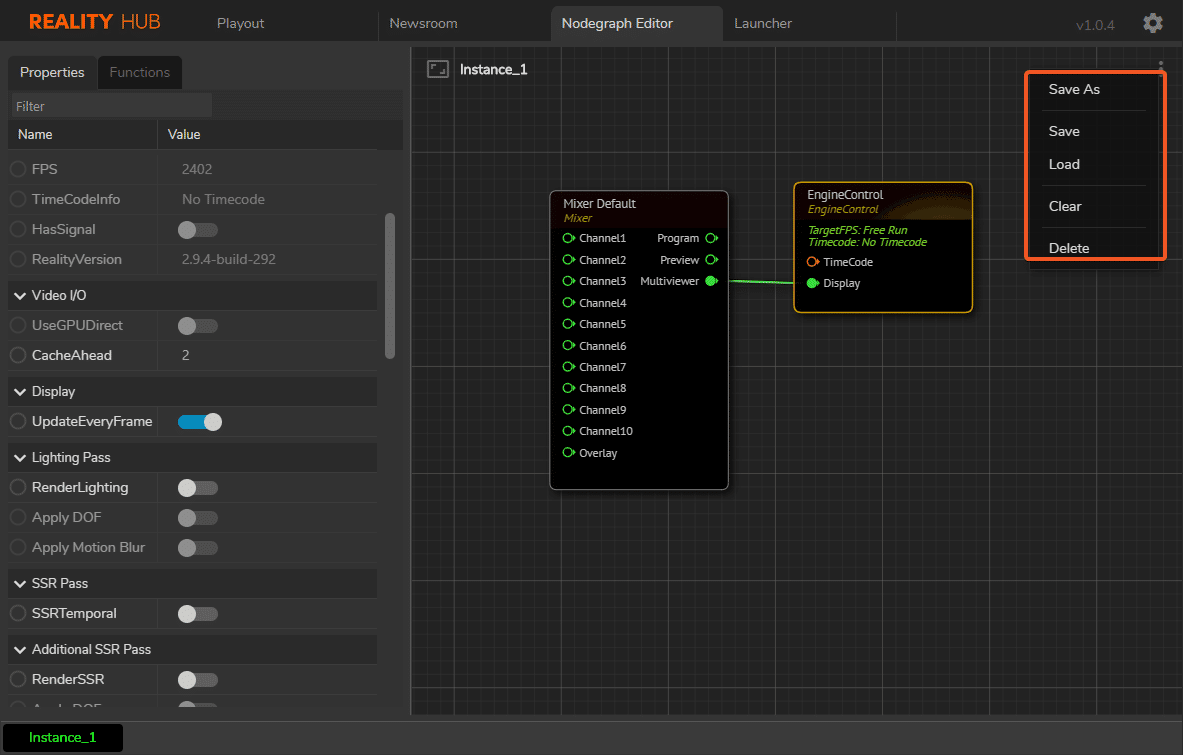Click the TimeCode pin on EngineControl
Viewport: 1183px width, 755px height.
(812, 262)
